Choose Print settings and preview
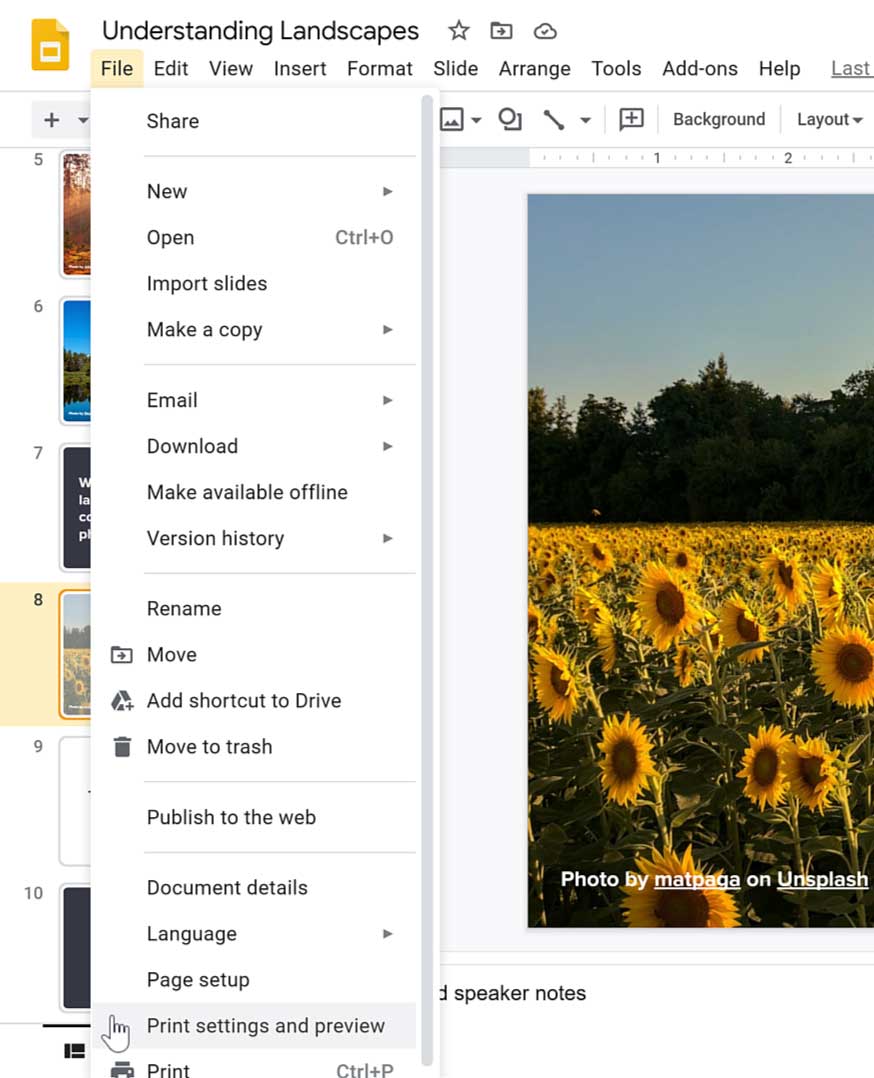 click(266, 1026)
